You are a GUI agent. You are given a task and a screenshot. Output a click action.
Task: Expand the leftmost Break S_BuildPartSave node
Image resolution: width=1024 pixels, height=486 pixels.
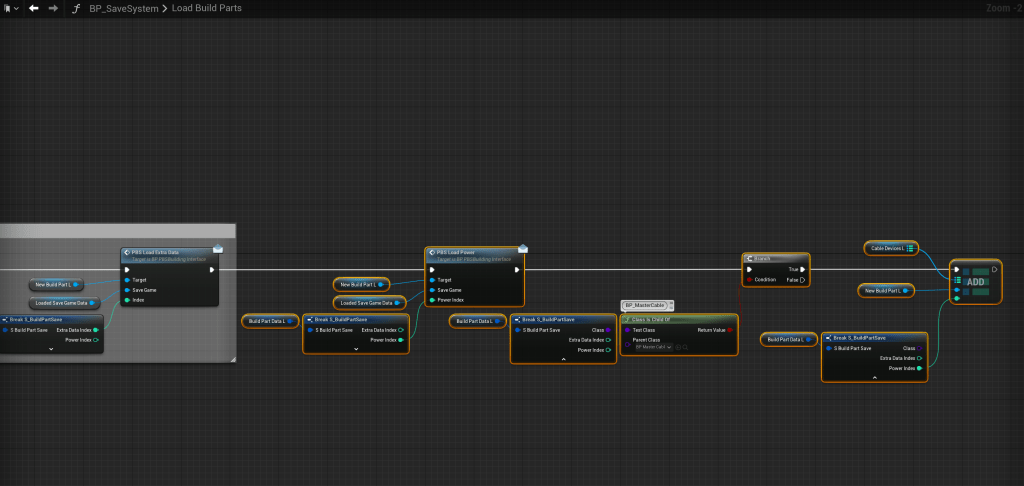tap(50, 349)
